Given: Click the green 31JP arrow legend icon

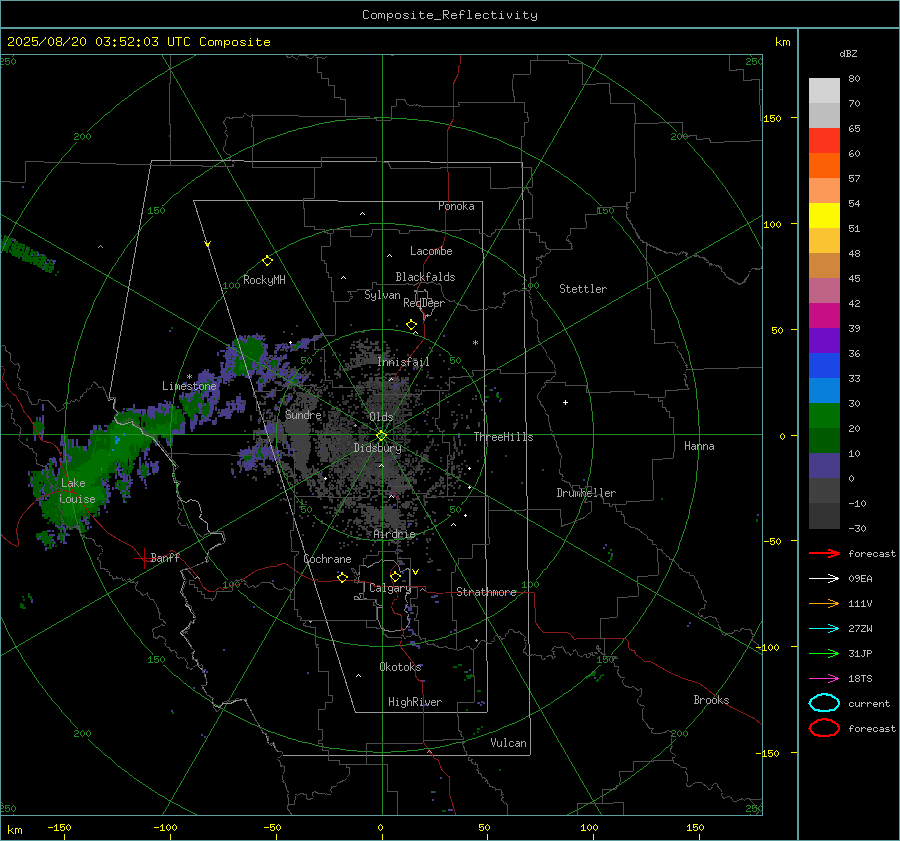Looking at the screenshot, I should [x=824, y=653].
